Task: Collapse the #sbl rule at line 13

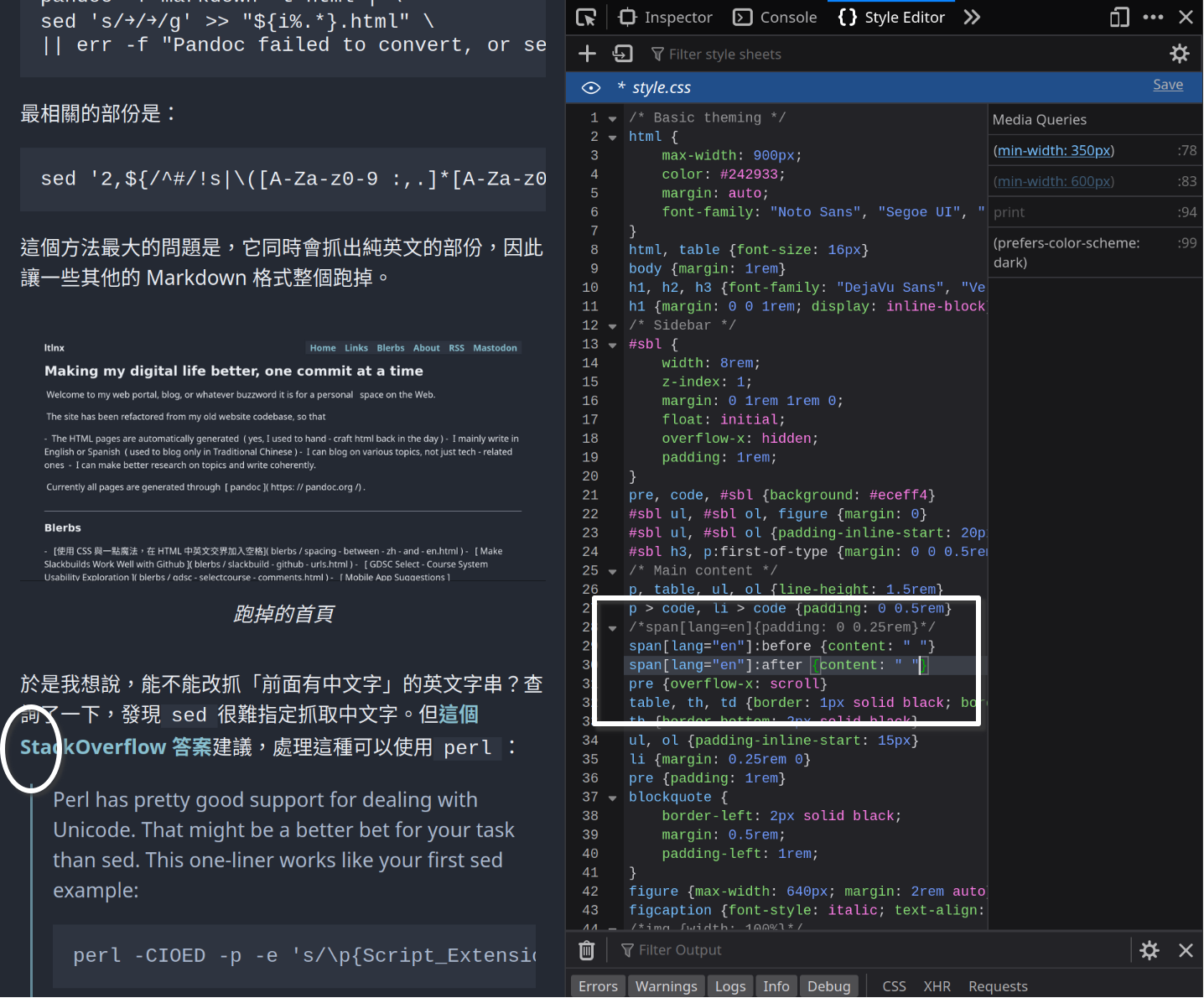Action: (612, 345)
